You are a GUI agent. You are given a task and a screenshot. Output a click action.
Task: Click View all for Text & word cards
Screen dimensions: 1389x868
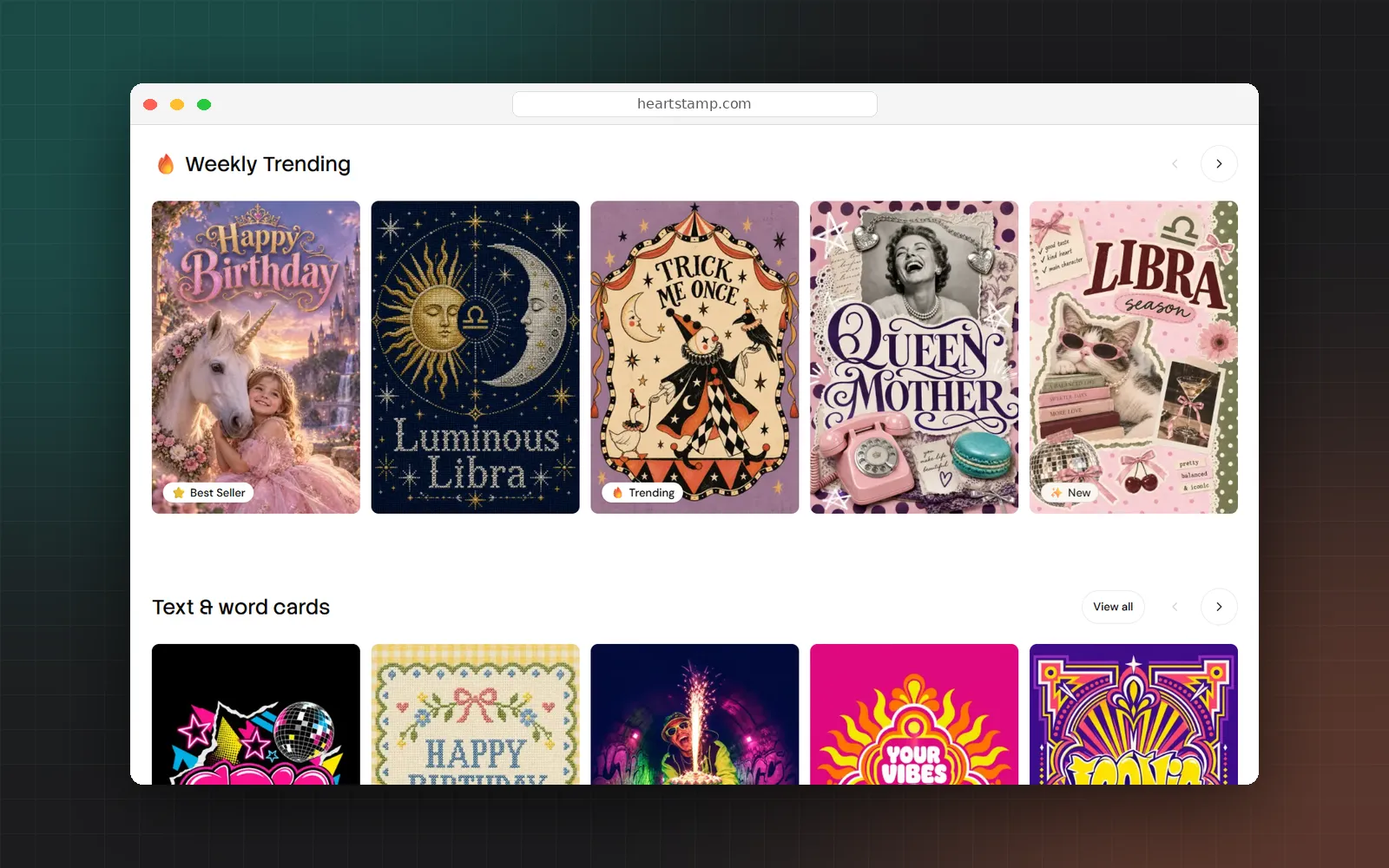[1113, 607]
